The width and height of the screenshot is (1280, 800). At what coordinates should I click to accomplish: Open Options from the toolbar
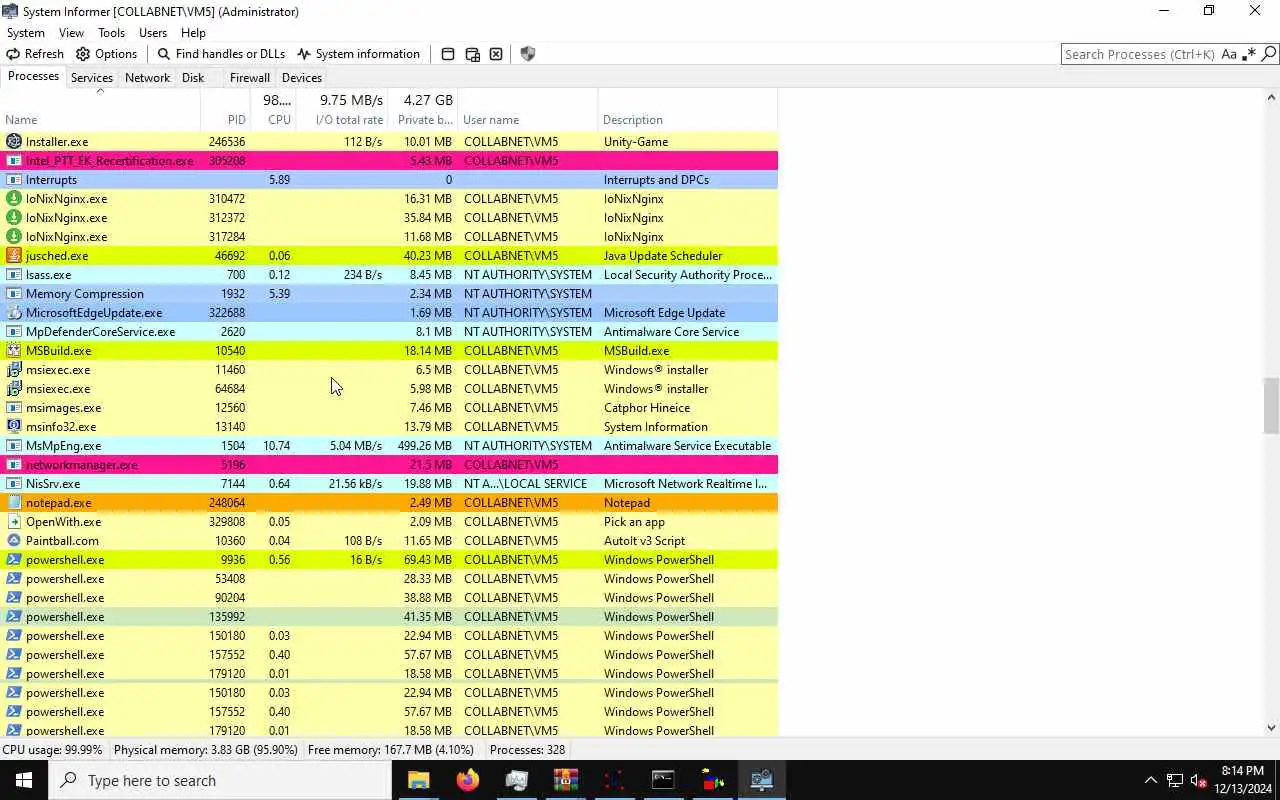106,54
